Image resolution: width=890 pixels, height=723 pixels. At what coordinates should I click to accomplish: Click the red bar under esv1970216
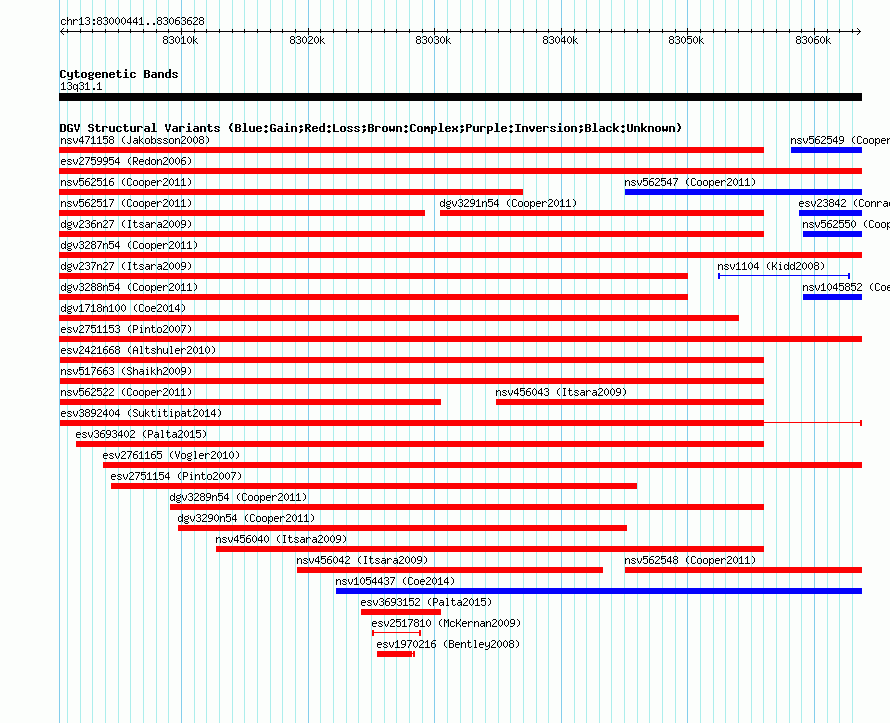pyautogui.click(x=396, y=654)
